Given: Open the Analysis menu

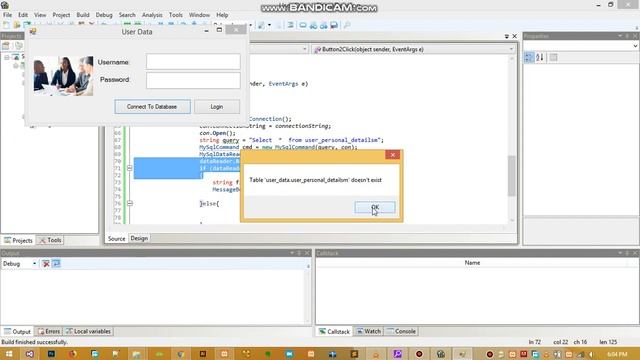Looking at the screenshot, I should 152,15.
